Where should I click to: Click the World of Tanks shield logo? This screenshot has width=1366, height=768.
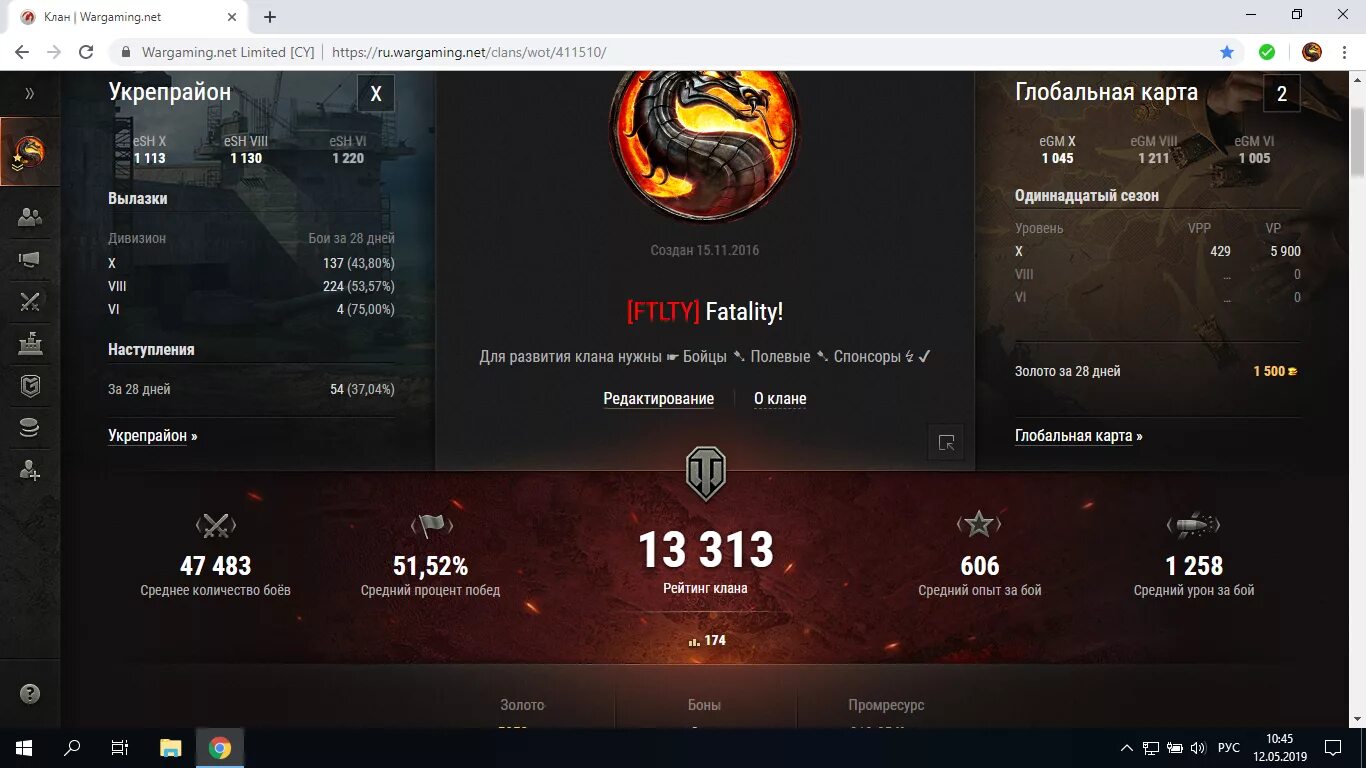pos(705,474)
